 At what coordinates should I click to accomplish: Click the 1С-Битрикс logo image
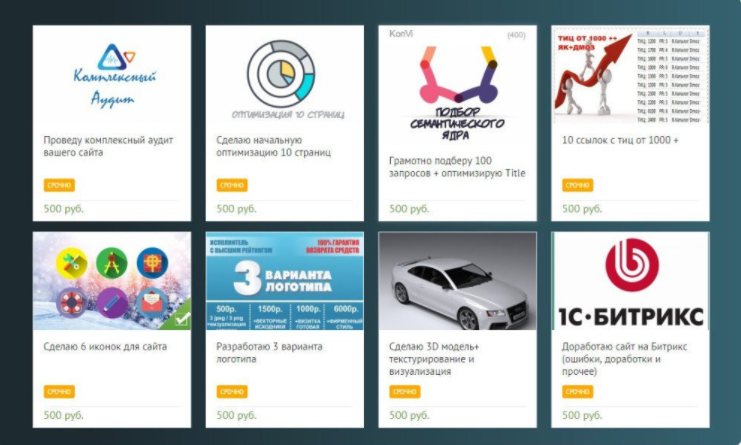pyautogui.click(x=630, y=281)
